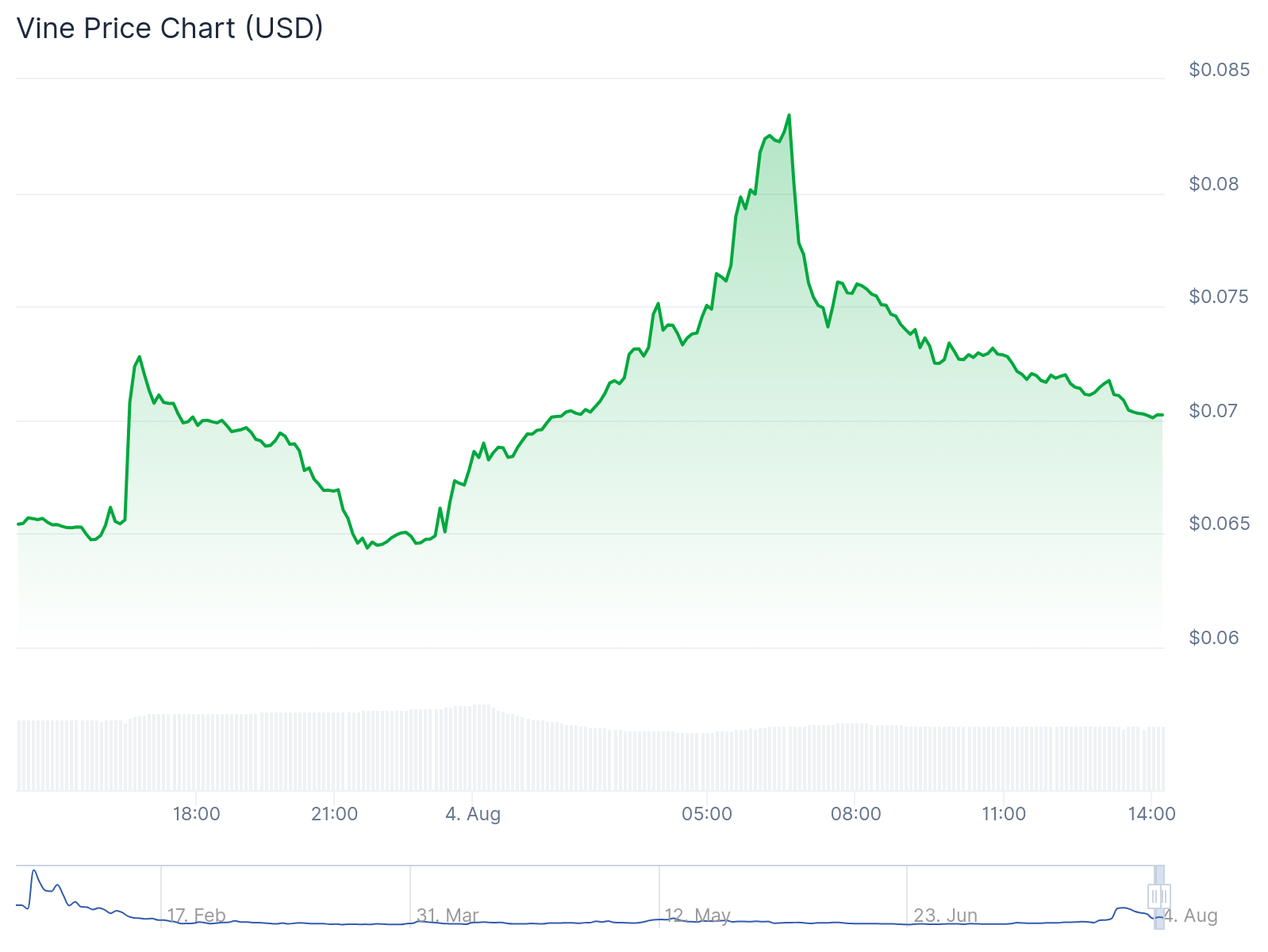Click the 08:00 time axis label
This screenshot has width=1268, height=952.
coord(855,814)
